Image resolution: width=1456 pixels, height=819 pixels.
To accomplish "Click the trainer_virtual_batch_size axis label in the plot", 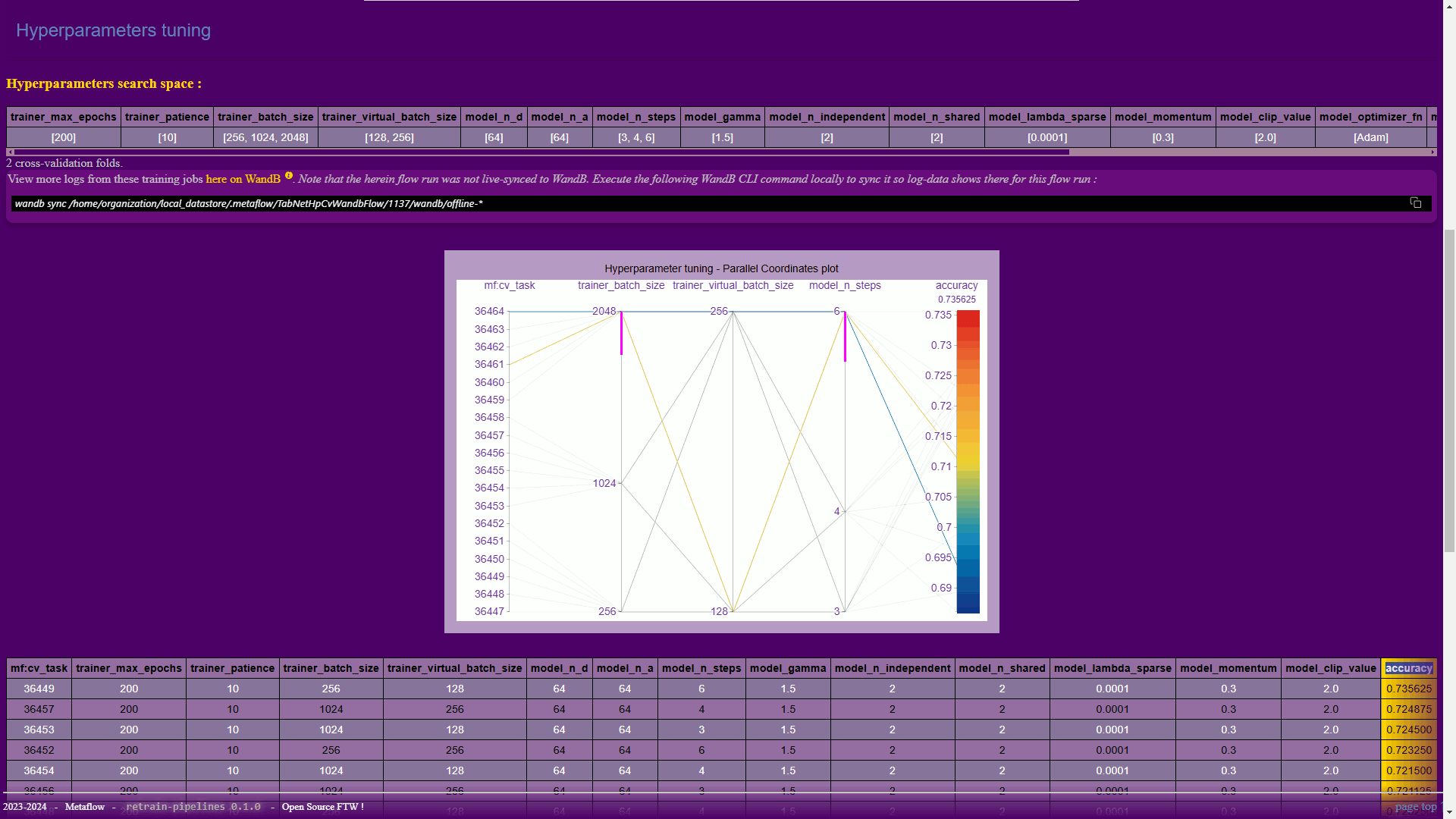I will tap(733, 285).
